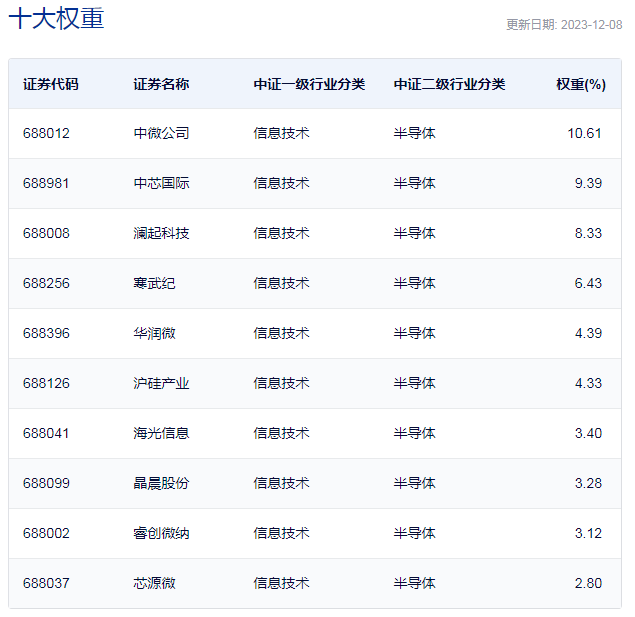The width and height of the screenshot is (635, 617).
Task: Select stock name 澜起科技
Action: (x=161, y=233)
